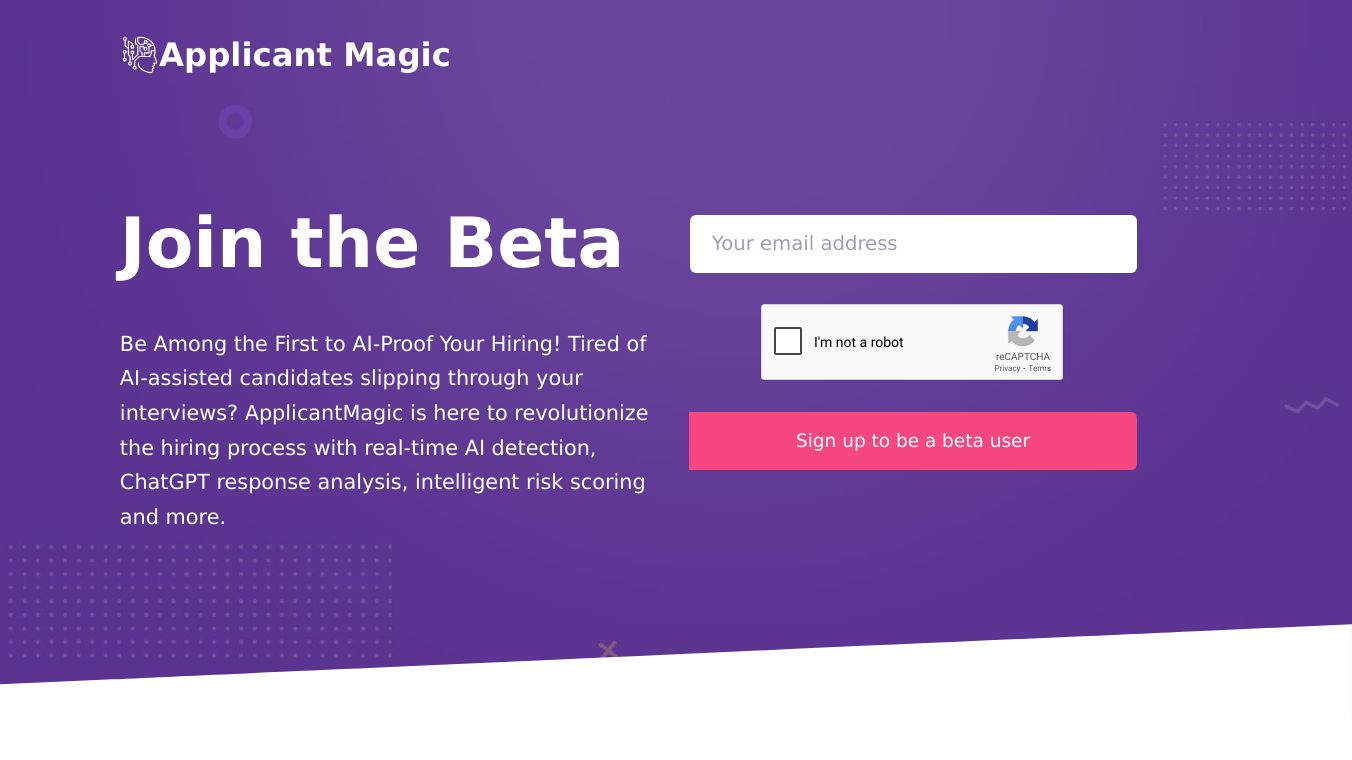Screen dimensions: 1352x760
Task: Focus the email address input field
Action: [912, 244]
